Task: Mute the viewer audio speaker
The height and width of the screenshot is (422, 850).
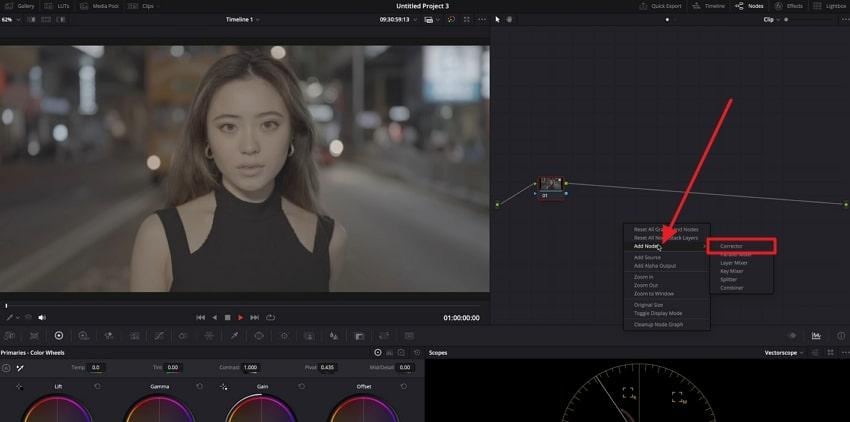Action: 42,317
